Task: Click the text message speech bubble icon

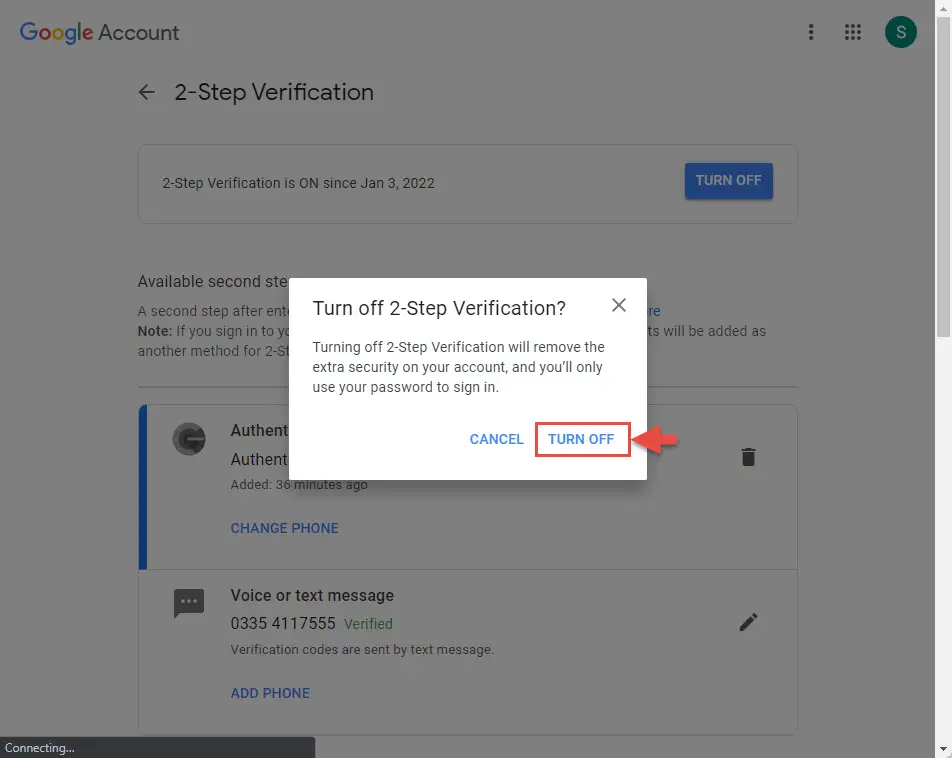Action: (x=189, y=603)
